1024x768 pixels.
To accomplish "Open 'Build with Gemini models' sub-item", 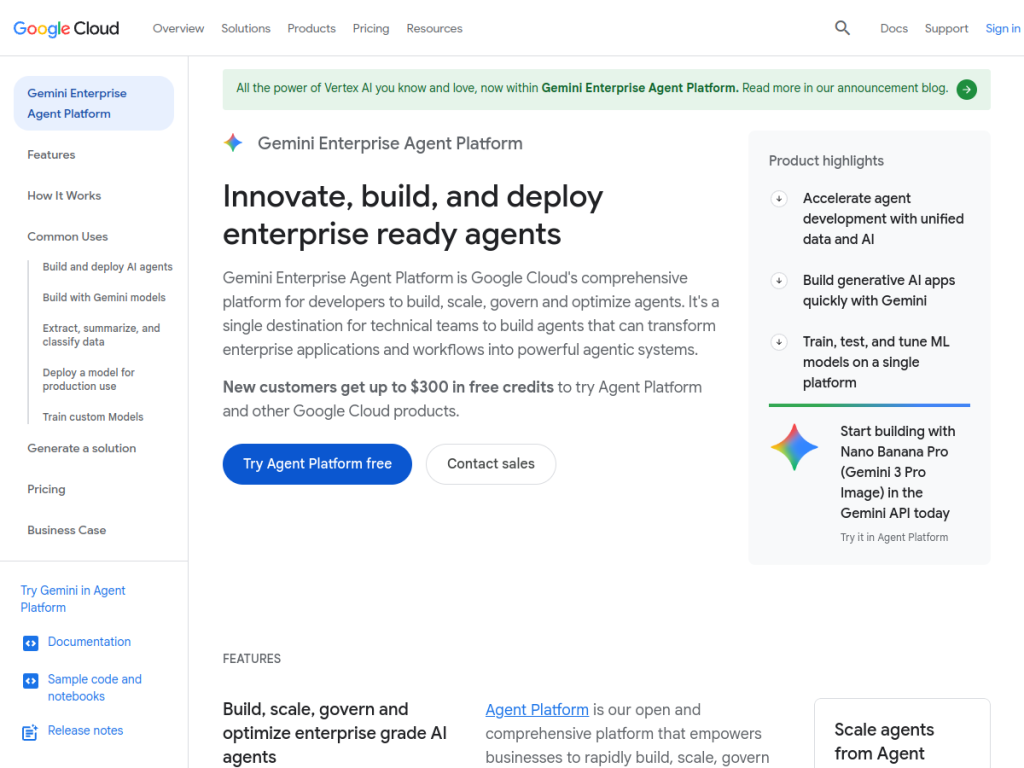I will click(104, 298).
